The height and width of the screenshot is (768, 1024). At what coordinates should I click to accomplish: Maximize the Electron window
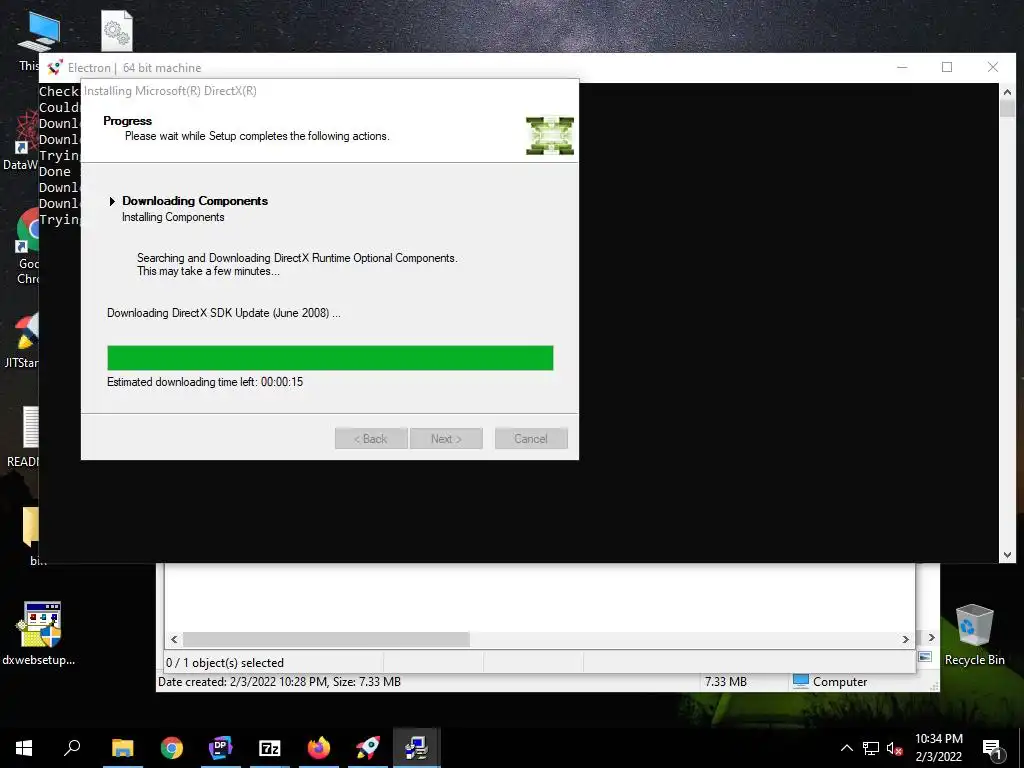coord(947,67)
